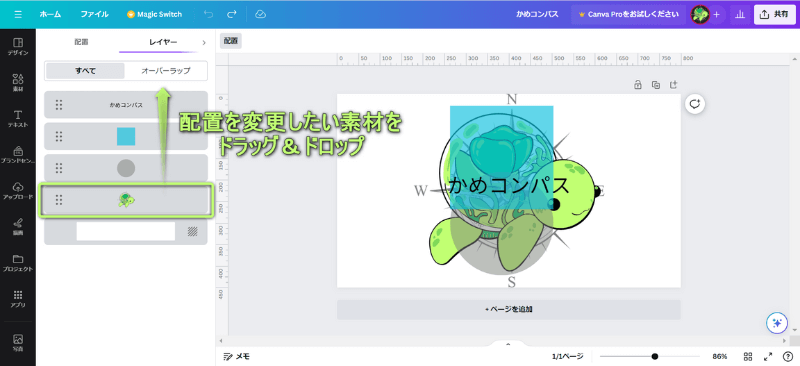Click drag handle of かめコンパス layer
The image size is (800, 366).
click(59, 105)
